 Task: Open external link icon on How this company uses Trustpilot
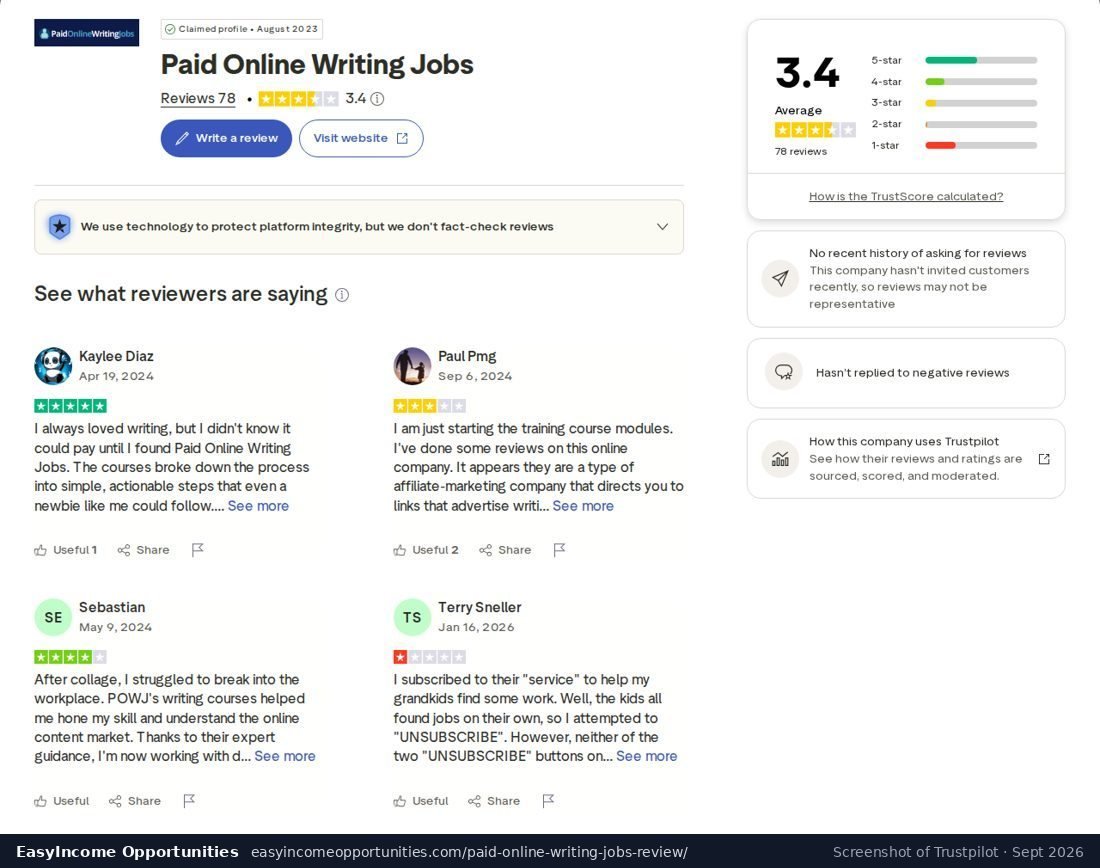[1044, 459]
